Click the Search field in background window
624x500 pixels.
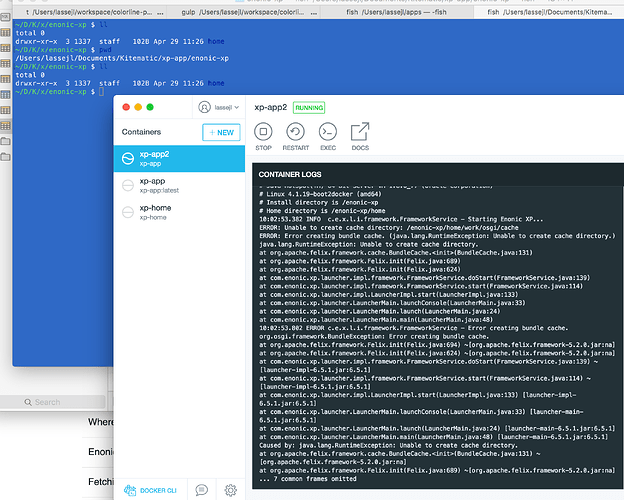coord(53,402)
